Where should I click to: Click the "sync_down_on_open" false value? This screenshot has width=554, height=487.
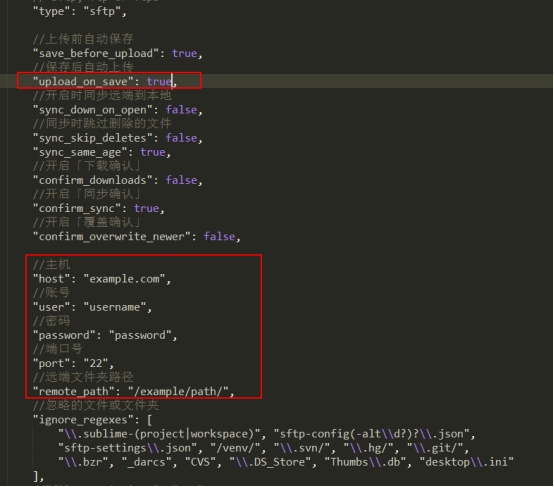pos(181,110)
